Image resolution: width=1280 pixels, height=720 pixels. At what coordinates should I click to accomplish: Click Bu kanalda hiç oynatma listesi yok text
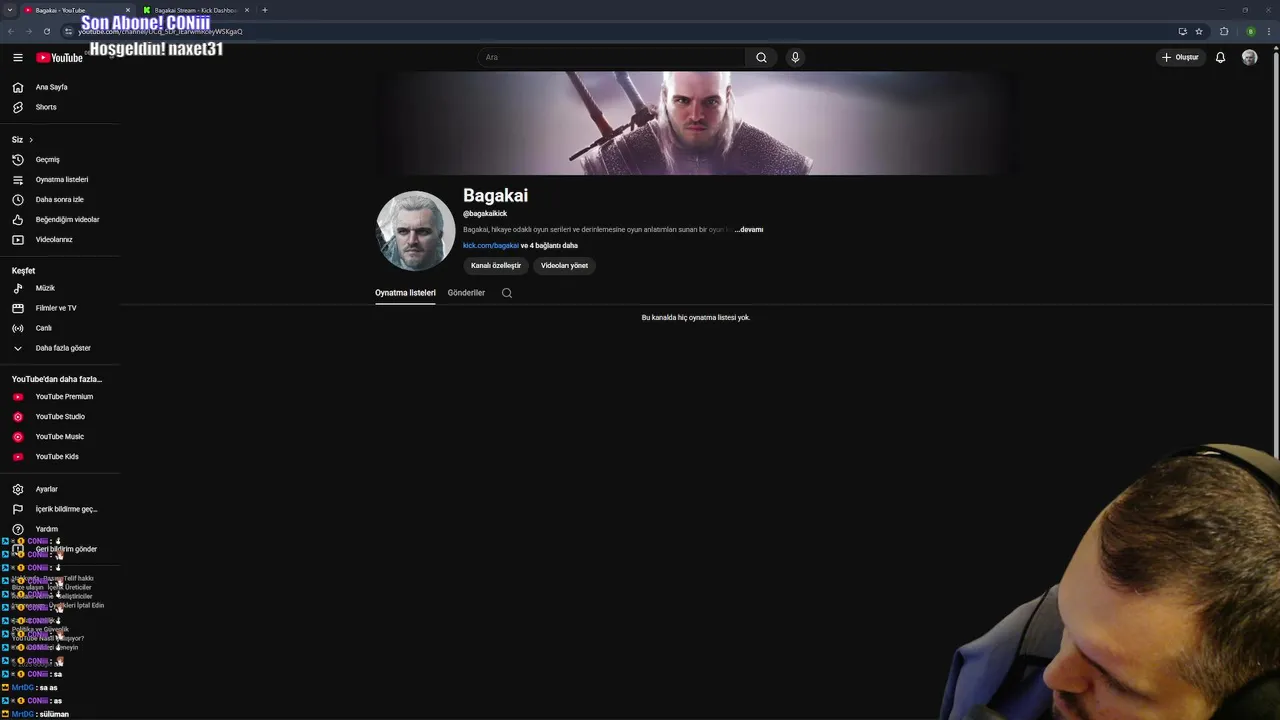[696, 317]
